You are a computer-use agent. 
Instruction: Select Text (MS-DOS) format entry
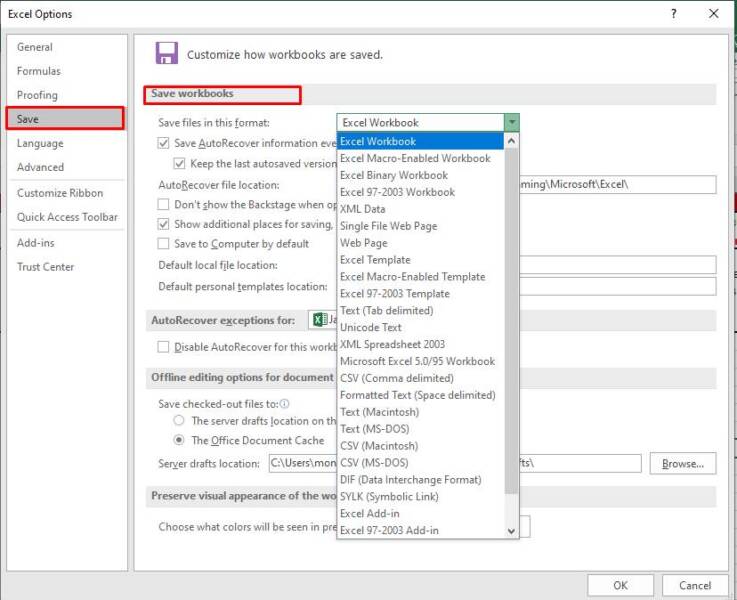(421, 429)
